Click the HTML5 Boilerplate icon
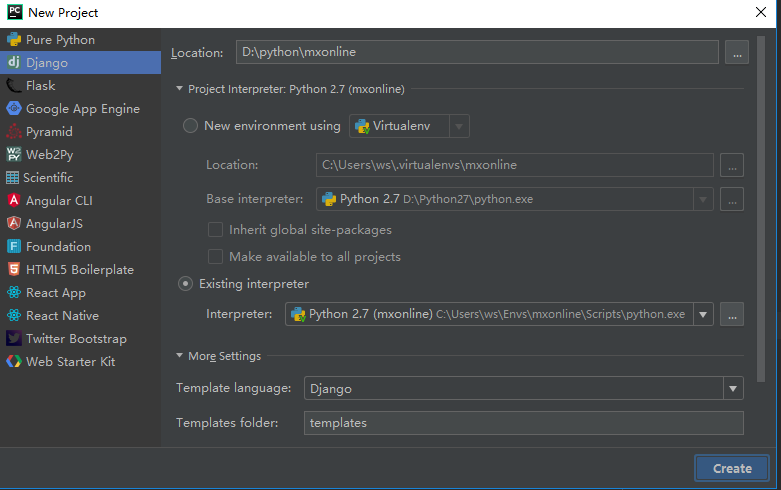This screenshot has width=781, height=490. (14, 269)
